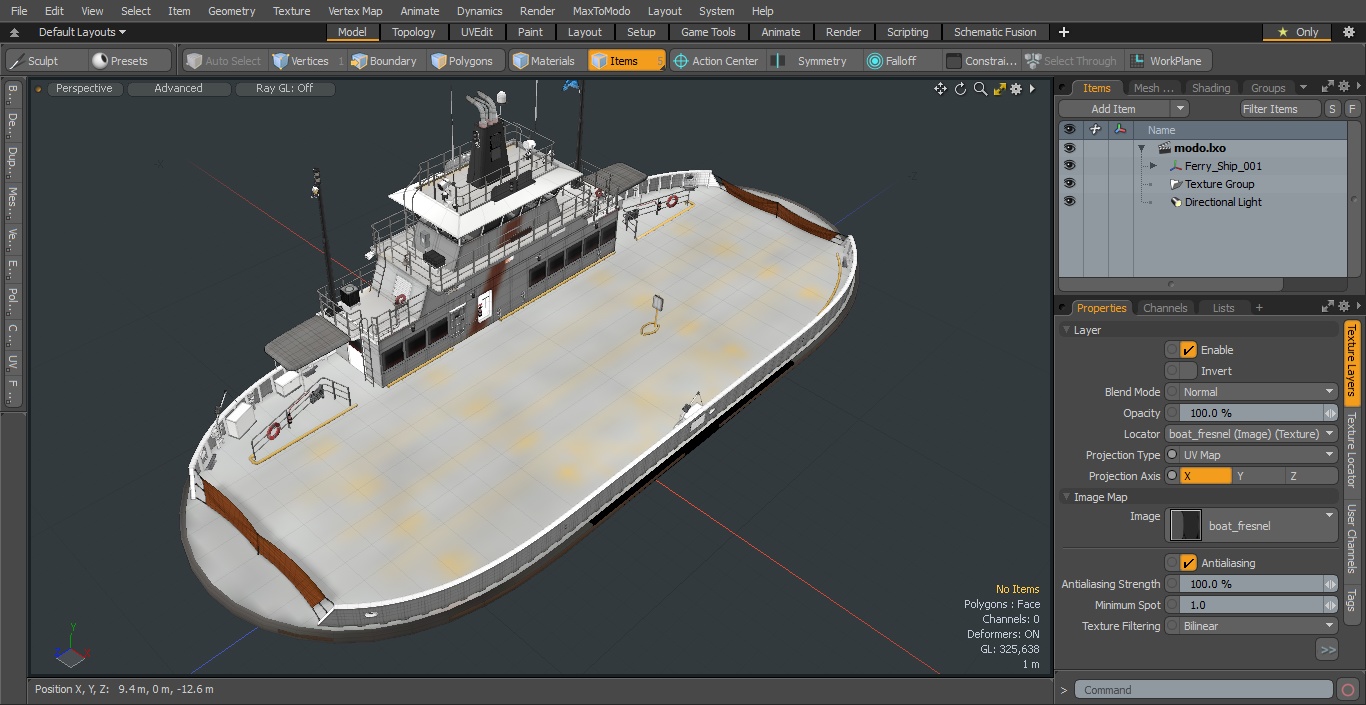This screenshot has height=705, width=1366.
Task: Click the record button next to the Command field
Action: pyautogui.click(x=1348, y=689)
